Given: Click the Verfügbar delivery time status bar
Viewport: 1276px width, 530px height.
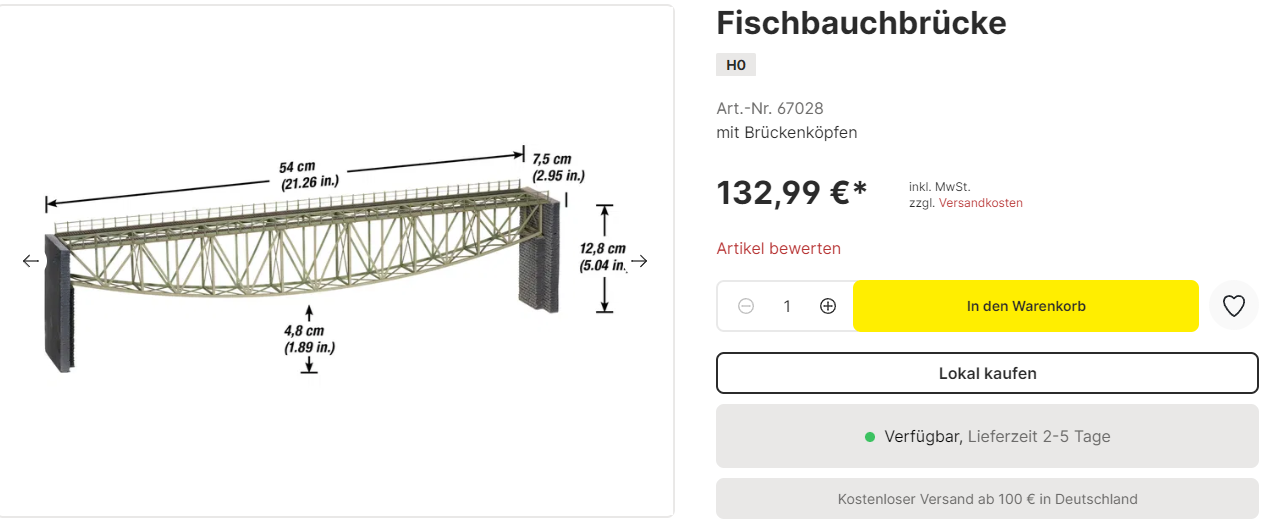Looking at the screenshot, I should click(987, 436).
